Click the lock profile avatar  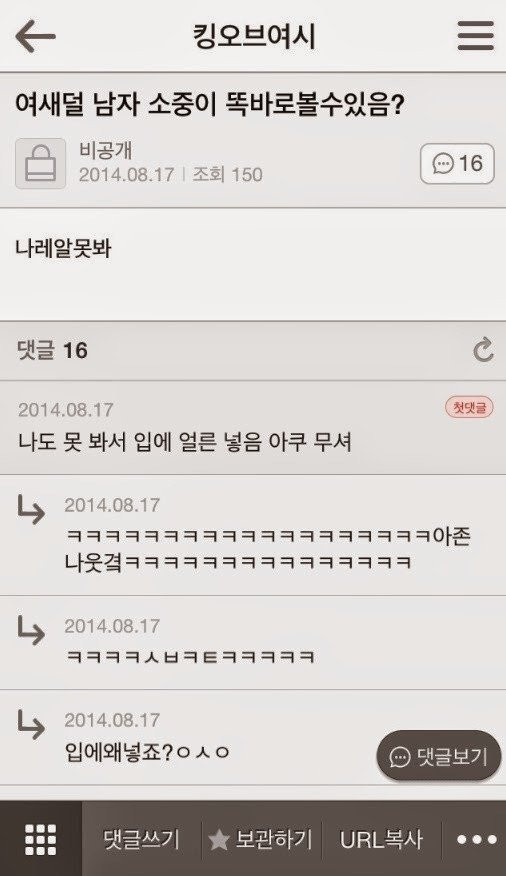tap(40, 164)
